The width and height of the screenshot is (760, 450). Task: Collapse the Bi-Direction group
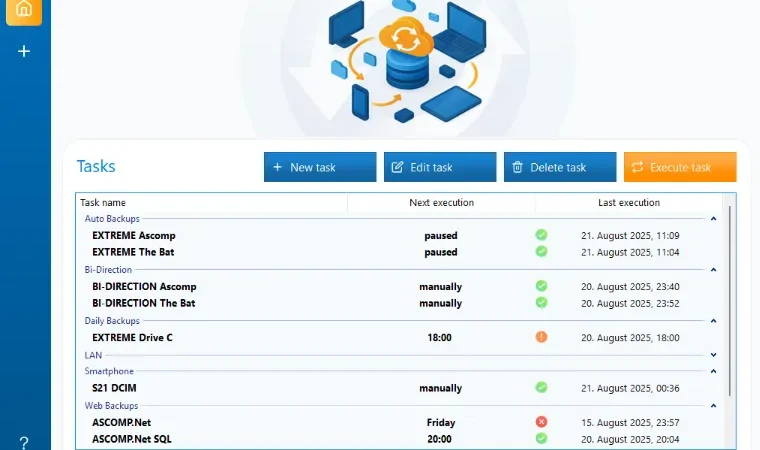pyautogui.click(x=713, y=270)
